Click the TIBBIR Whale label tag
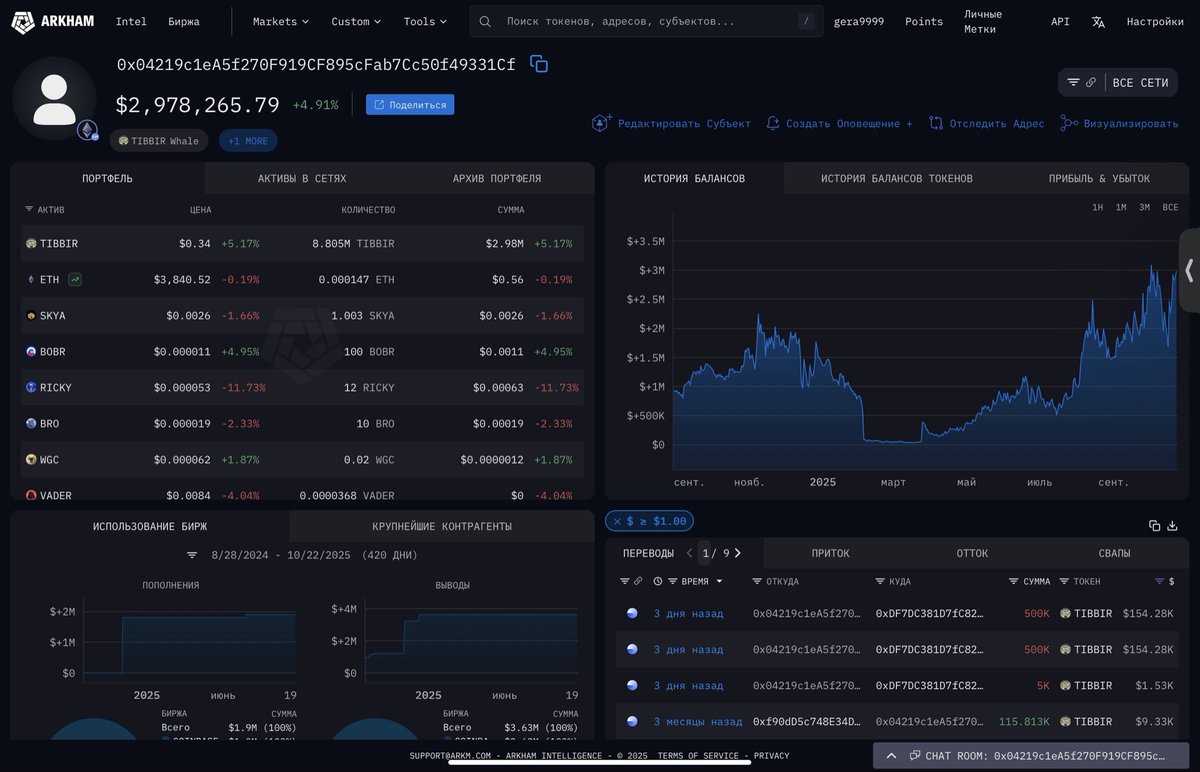The image size is (1200, 772). [159, 141]
